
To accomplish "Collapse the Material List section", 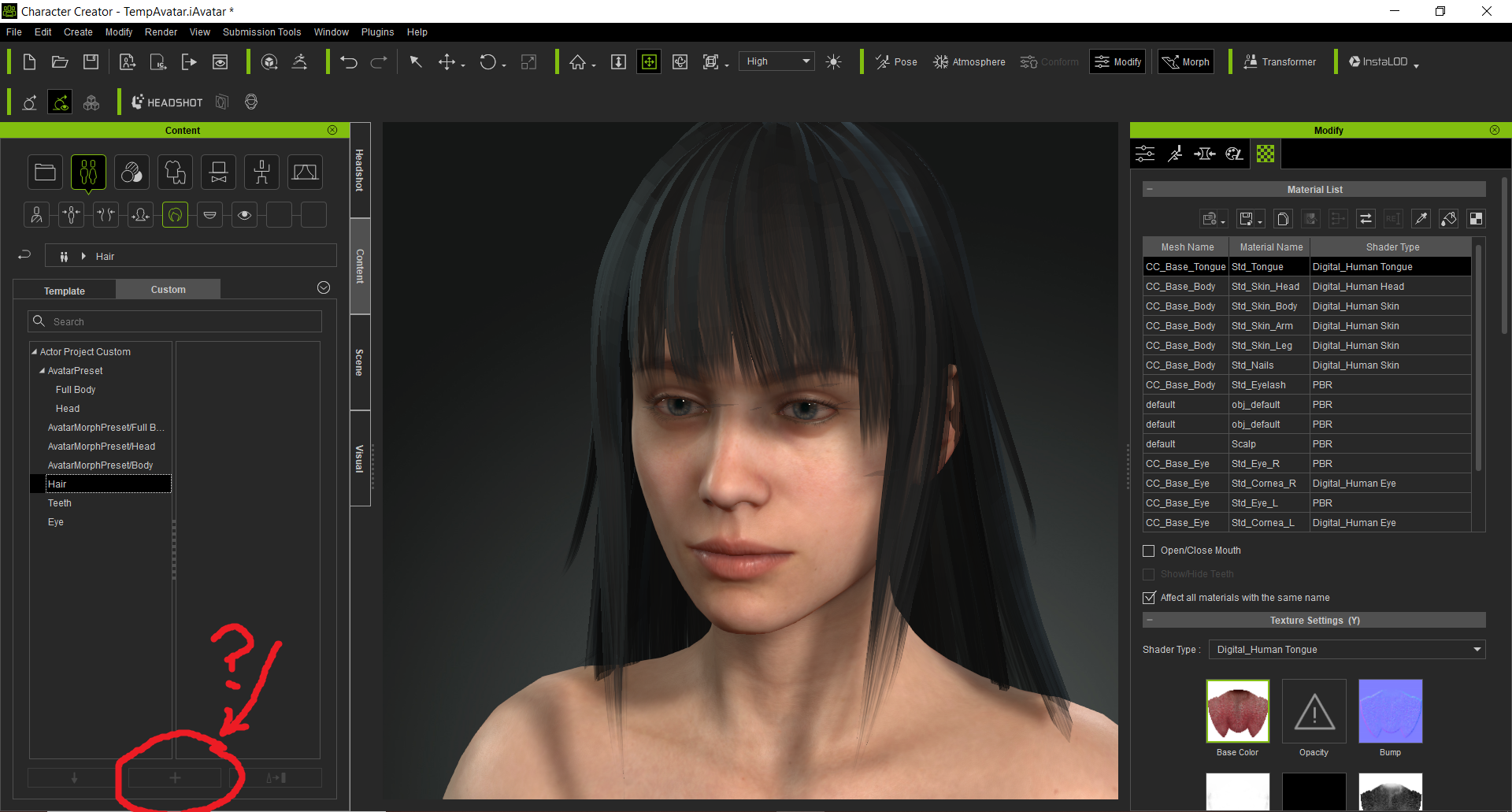I will (x=1150, y=190).
